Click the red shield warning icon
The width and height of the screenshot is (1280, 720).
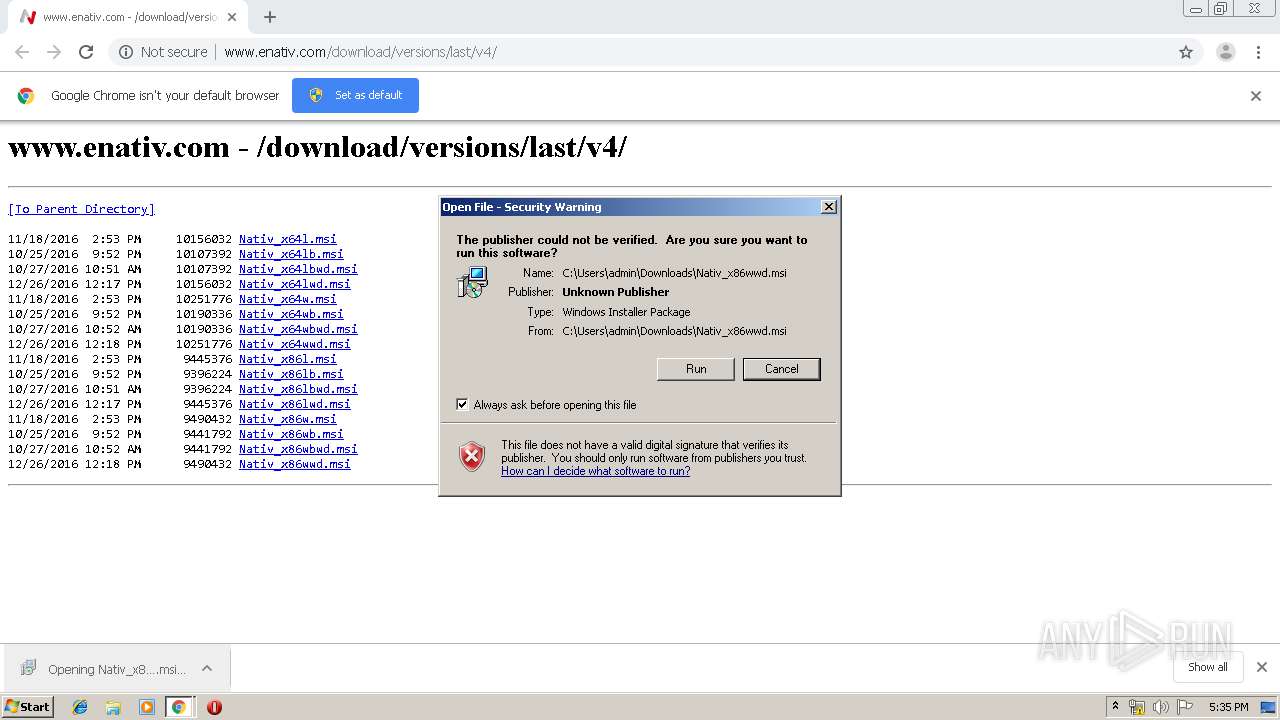point(472,457)
